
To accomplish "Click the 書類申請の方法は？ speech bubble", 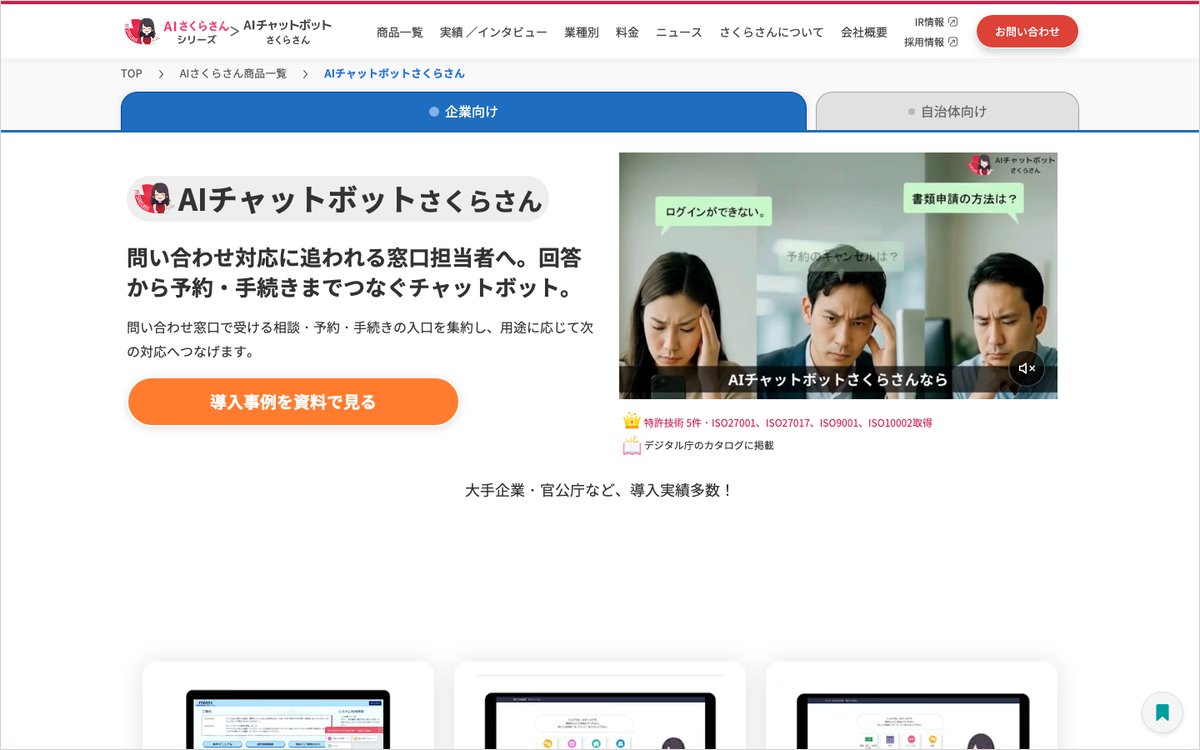I will (x=964, y=198).
